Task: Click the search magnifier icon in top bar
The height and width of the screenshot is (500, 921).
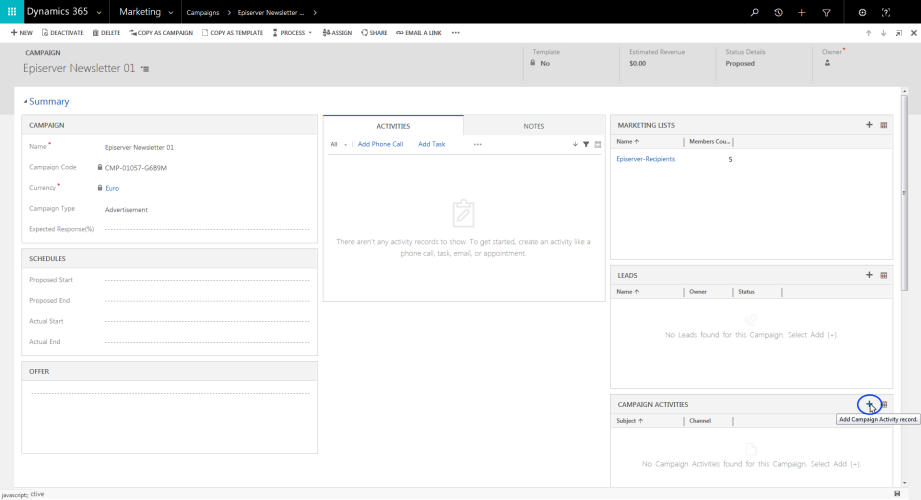Action: [755, 12]
